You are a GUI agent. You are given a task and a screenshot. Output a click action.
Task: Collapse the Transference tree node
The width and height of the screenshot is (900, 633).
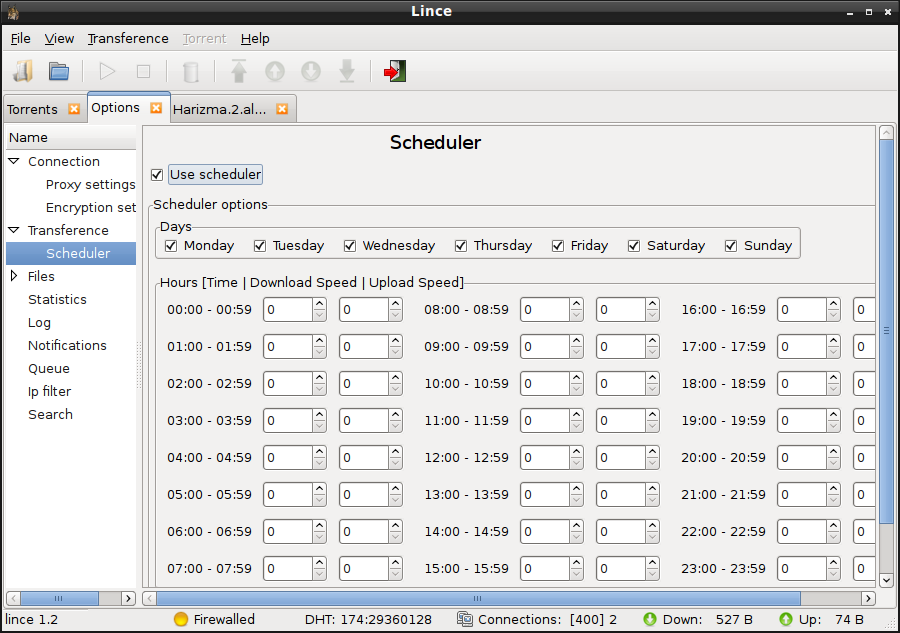(14, 230)
